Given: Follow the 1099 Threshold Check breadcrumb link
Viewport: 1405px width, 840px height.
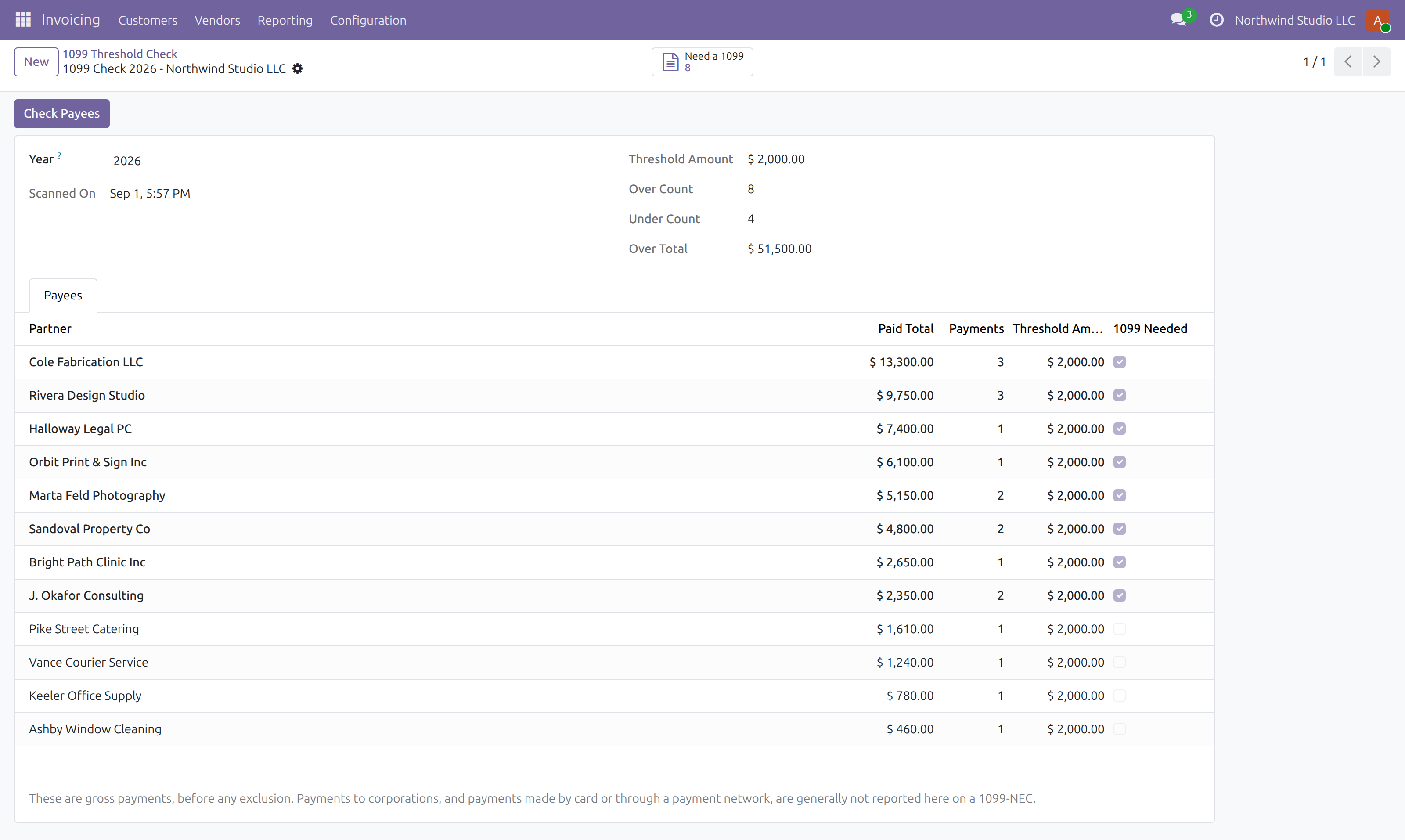Looking at the screenshot, I should coord(120,54).
